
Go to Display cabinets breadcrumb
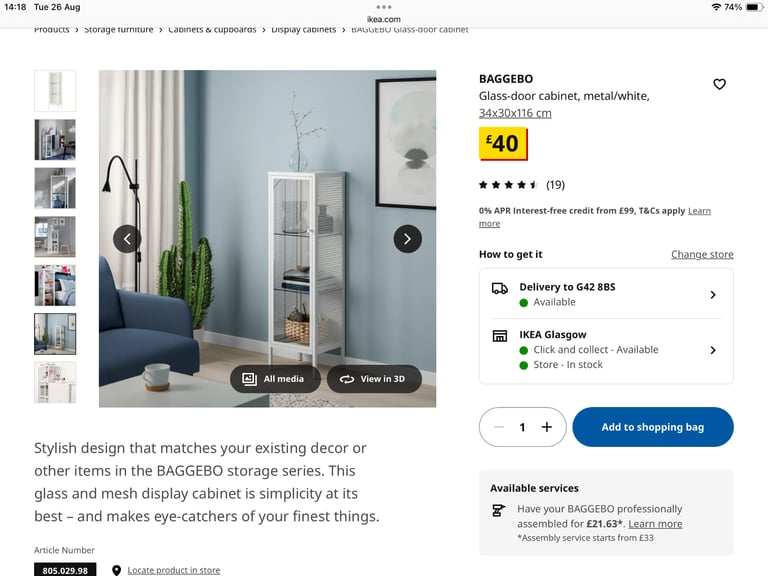pos(304,30)
